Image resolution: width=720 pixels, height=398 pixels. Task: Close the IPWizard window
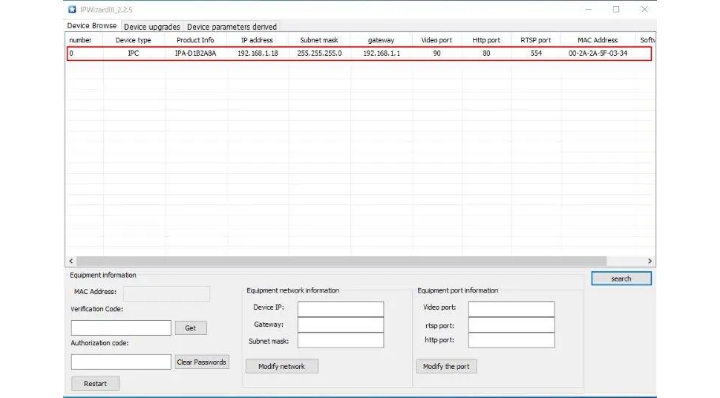[x=644, y=9]
